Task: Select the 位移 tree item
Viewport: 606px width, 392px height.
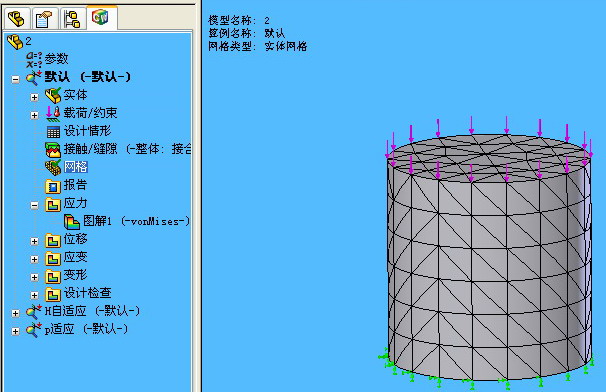Action: click(75, 239)
